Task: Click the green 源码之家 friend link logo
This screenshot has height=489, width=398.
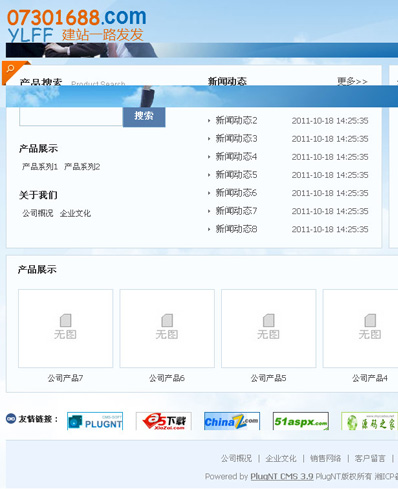Action: [x=369, y=421]
